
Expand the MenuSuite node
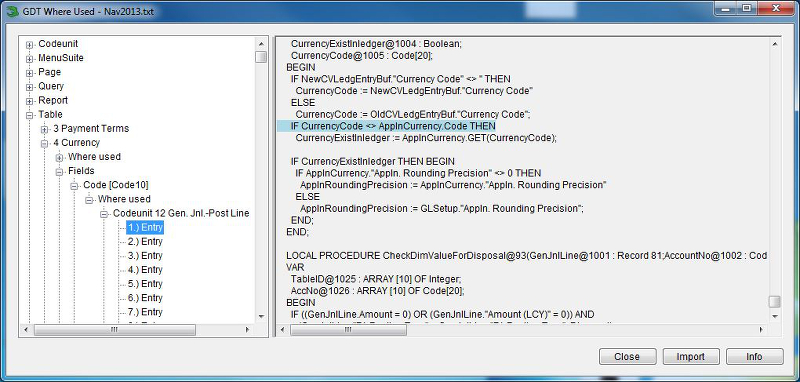(29, 59)
